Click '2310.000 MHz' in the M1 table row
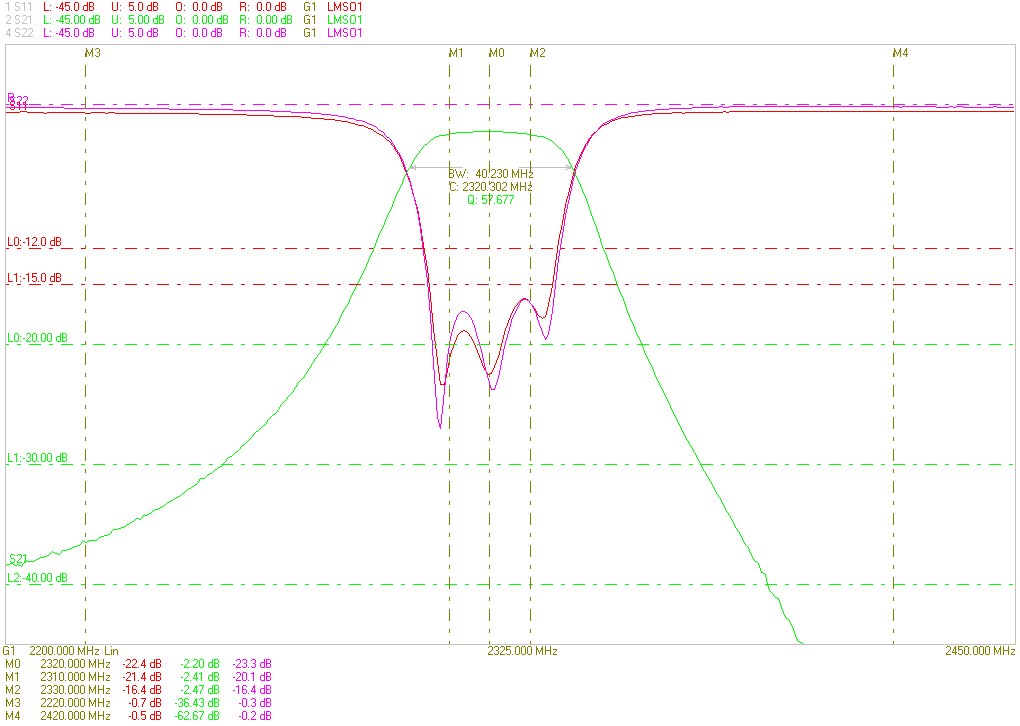Viewport: 1020px width, 726px height. point(75,677)
